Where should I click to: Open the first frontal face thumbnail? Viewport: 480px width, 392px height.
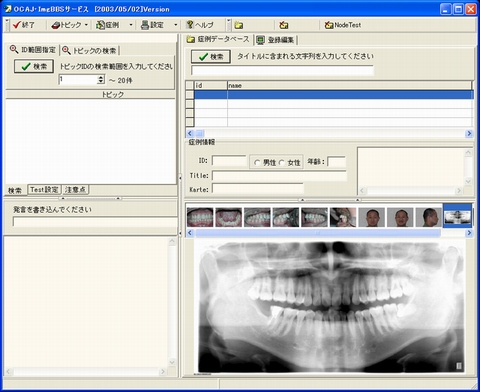[x=372, y=217]
